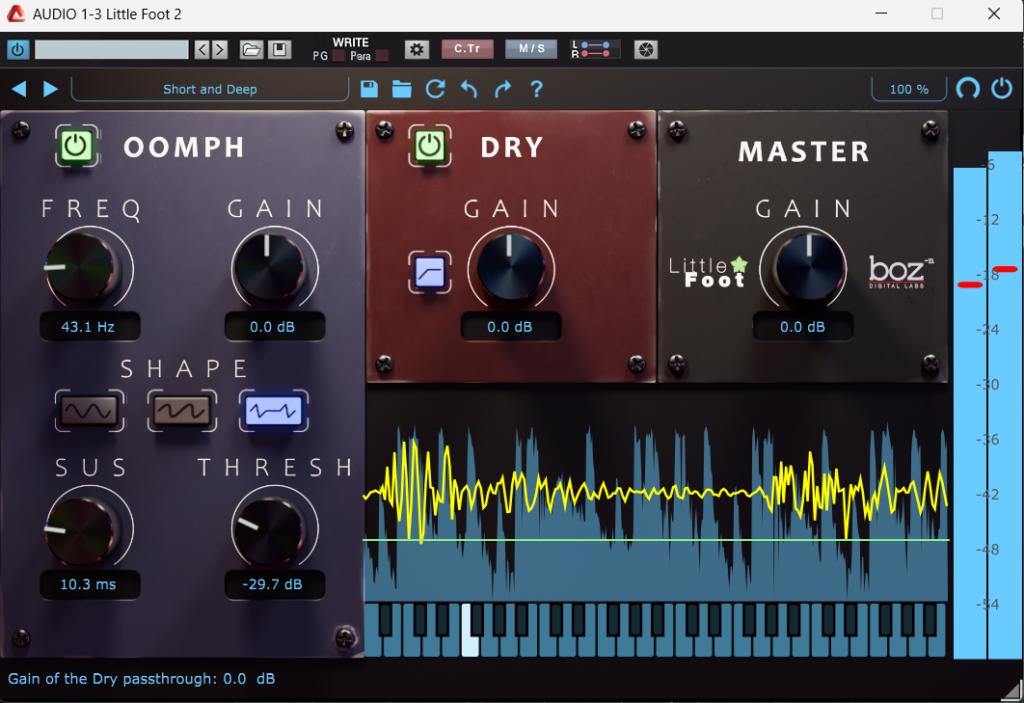Go to the next preset arrow
Image resolution: width=1024 pixels, height=703 pixels.
point(50,89)
